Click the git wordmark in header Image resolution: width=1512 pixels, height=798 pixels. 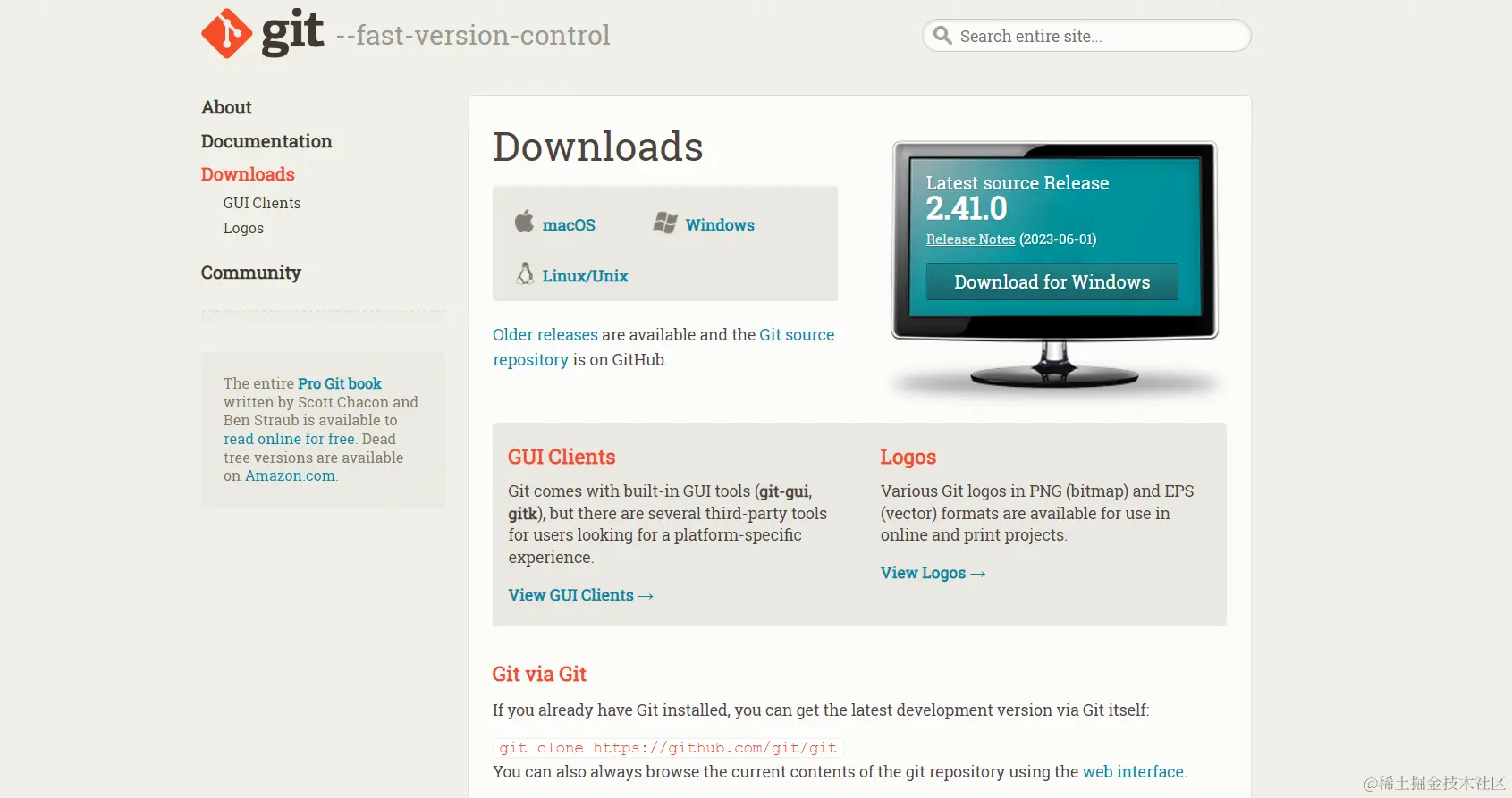[x=292, y=32]
